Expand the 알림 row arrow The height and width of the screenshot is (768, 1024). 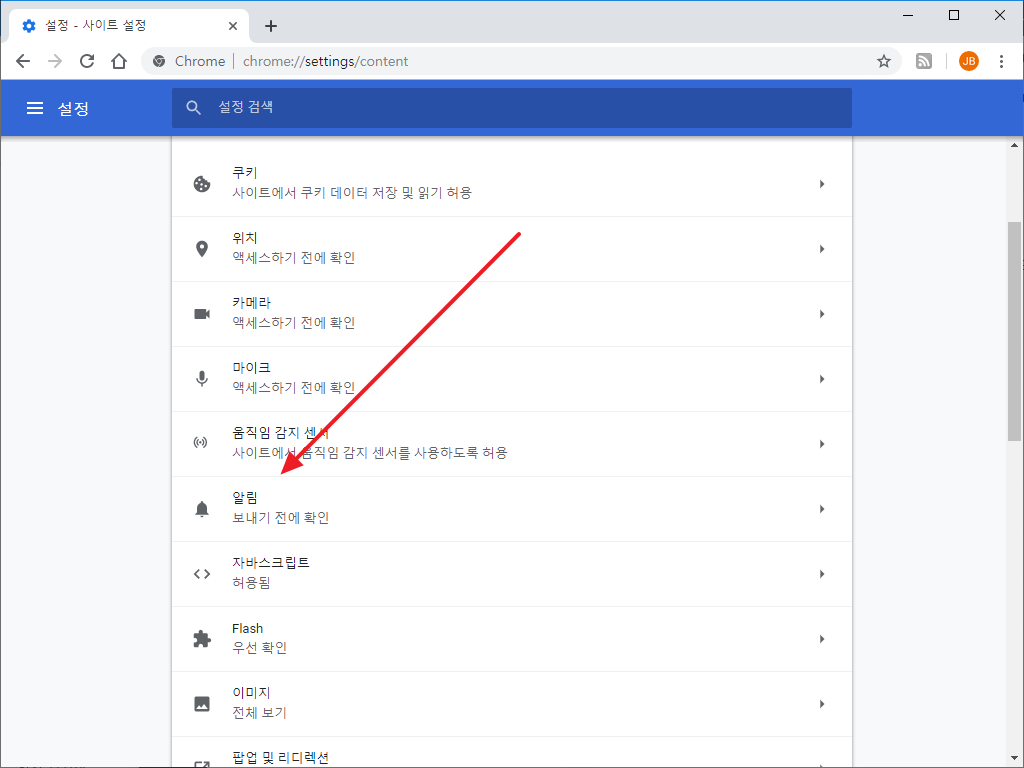click(x=822, y=509)
